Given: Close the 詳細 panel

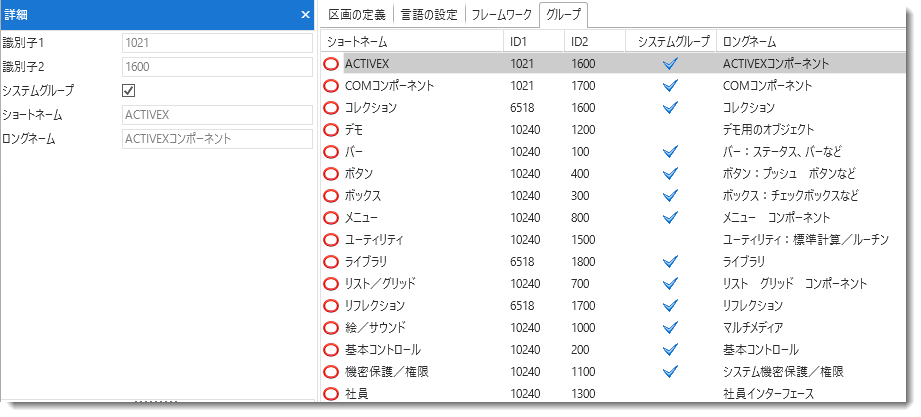Looking at the screenshot, I should coord(305,15).
